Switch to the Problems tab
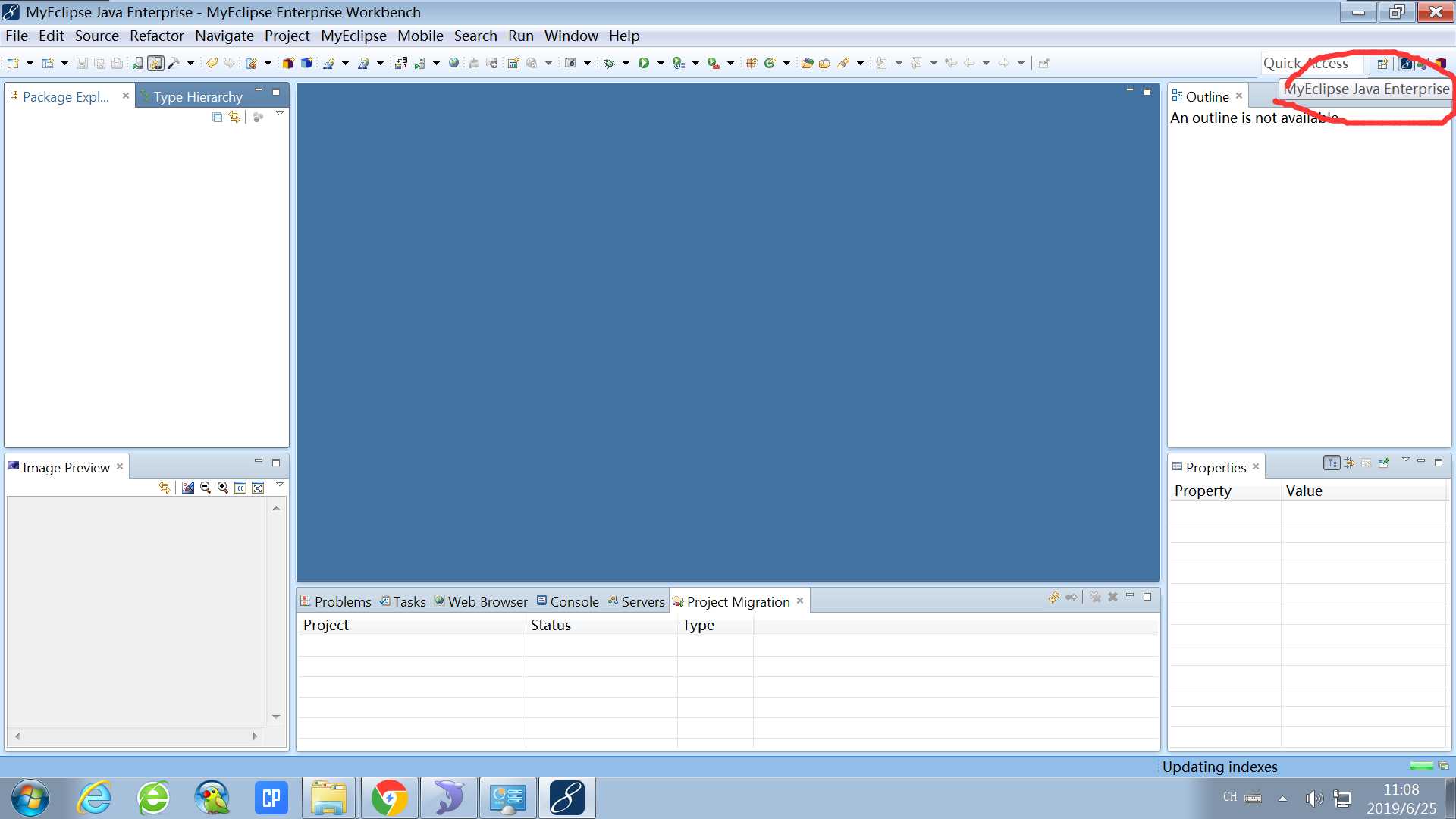Viewport: 1456px width, 819px height. pyautogui.click(x=335, y=601)
